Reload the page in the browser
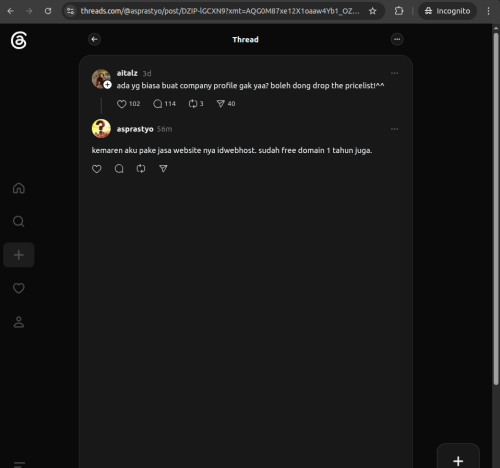The image size is (500, 468). pos(48,11)
